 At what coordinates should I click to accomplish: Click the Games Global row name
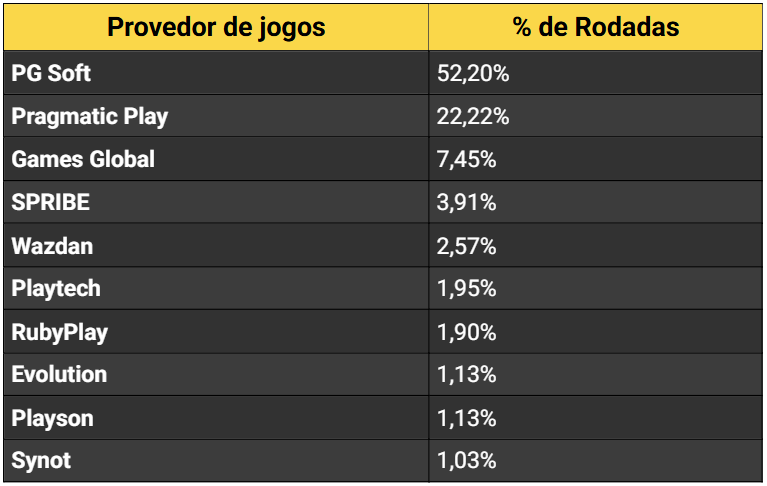(83, 159)
